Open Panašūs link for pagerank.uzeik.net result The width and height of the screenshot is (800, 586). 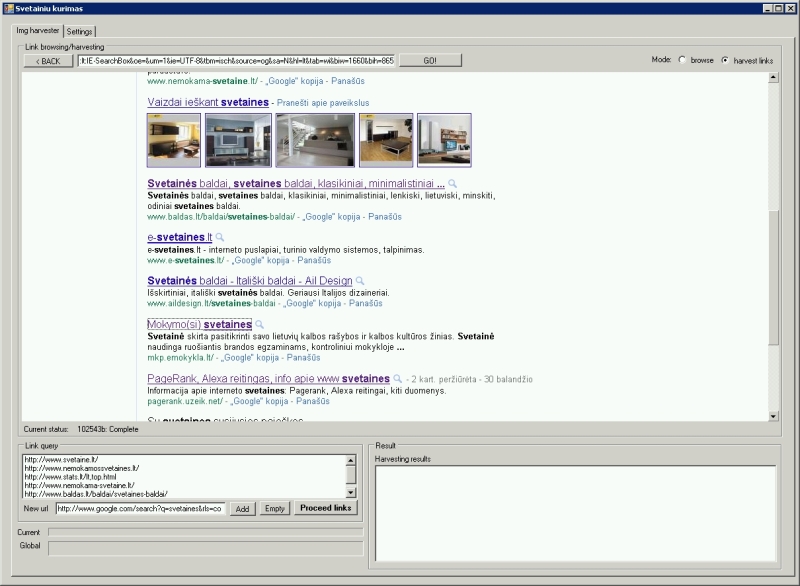(313, 401)
